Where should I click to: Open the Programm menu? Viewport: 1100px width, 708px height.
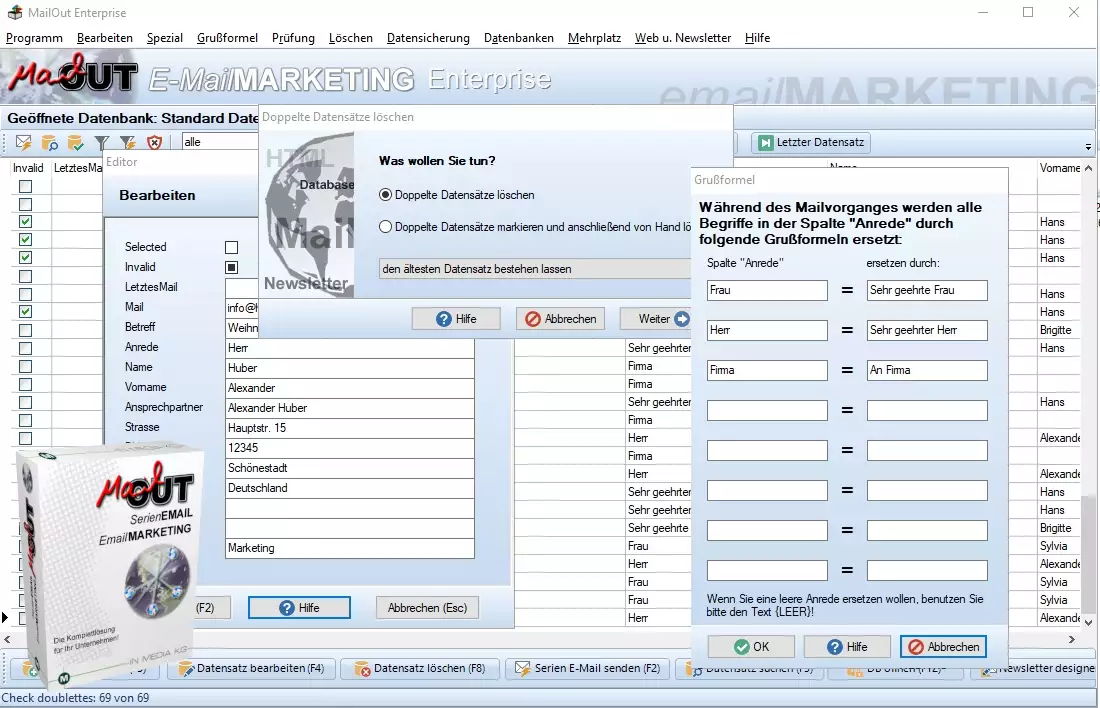tap(34, 38)
